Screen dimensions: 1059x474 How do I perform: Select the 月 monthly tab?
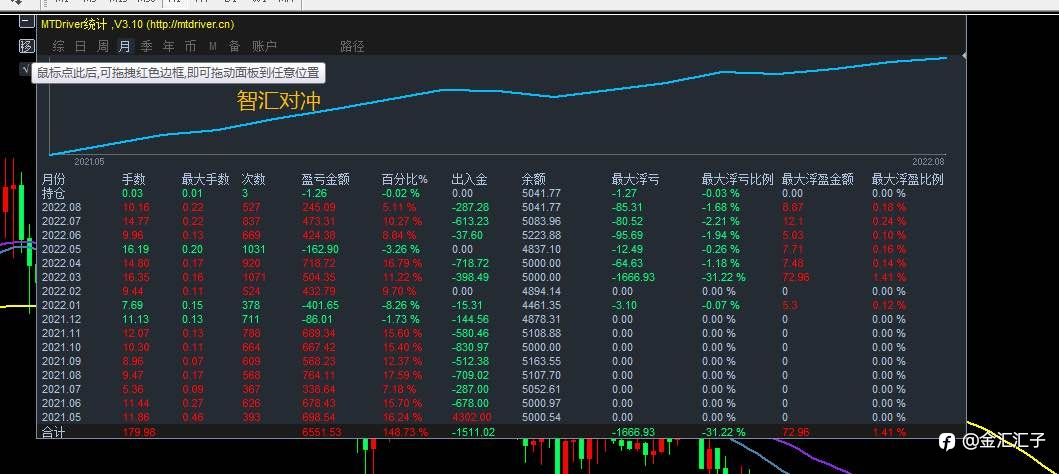[124, 47]
